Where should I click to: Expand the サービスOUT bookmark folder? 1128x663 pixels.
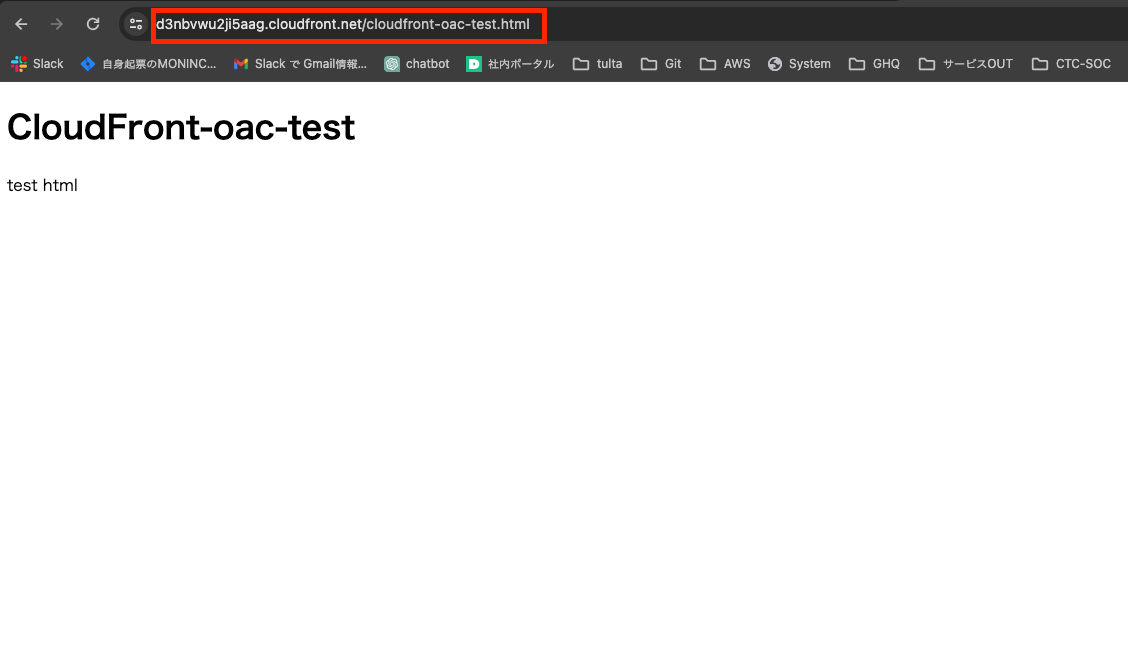click(965, 64)
